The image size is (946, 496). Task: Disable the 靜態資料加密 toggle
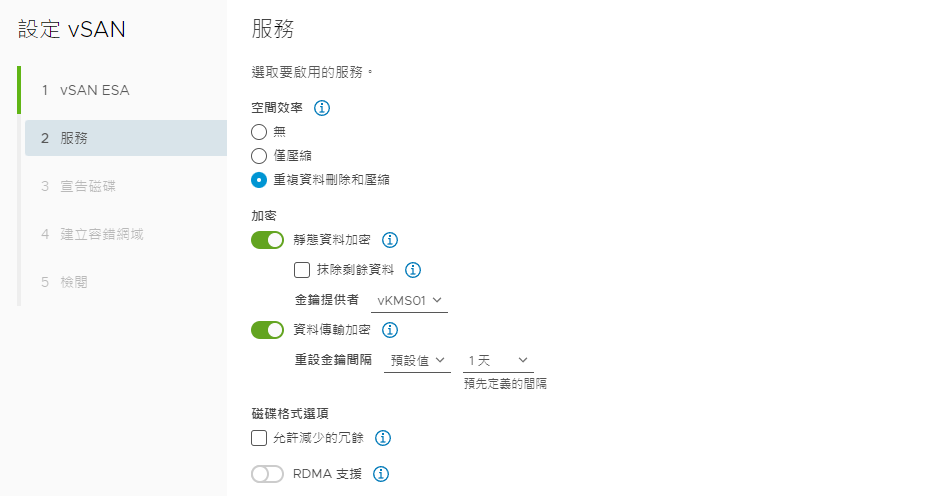267,240
